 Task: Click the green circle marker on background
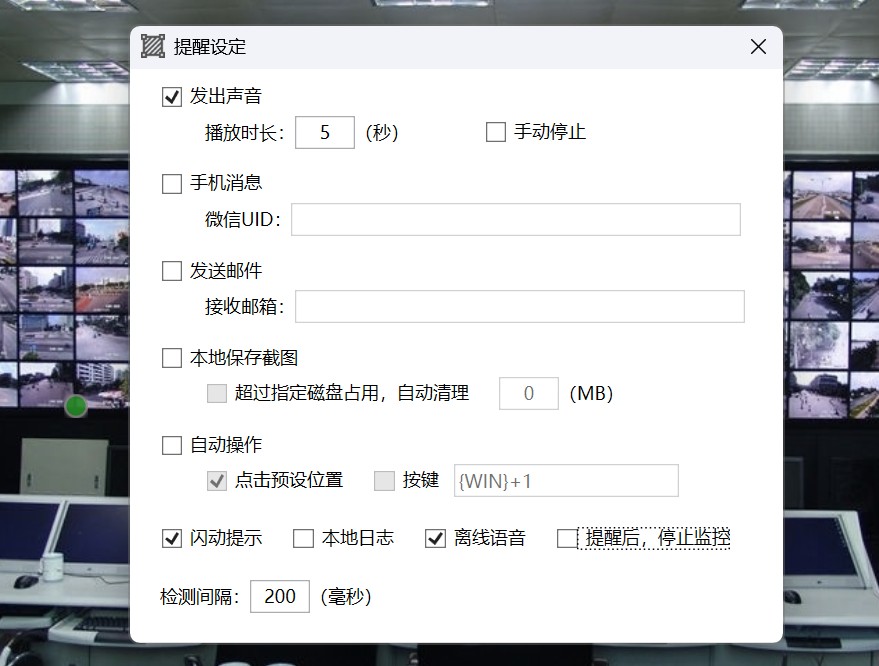75,407
